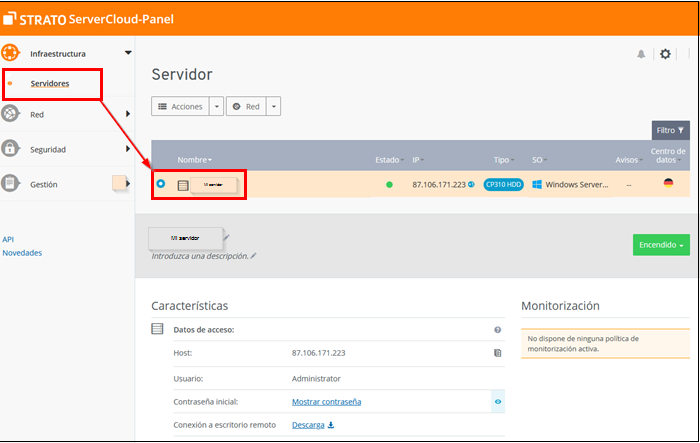The width and height of the screenshot is (700, 443).
Task: Expand the Seguridad menu arrow
Action: [128, 148]
